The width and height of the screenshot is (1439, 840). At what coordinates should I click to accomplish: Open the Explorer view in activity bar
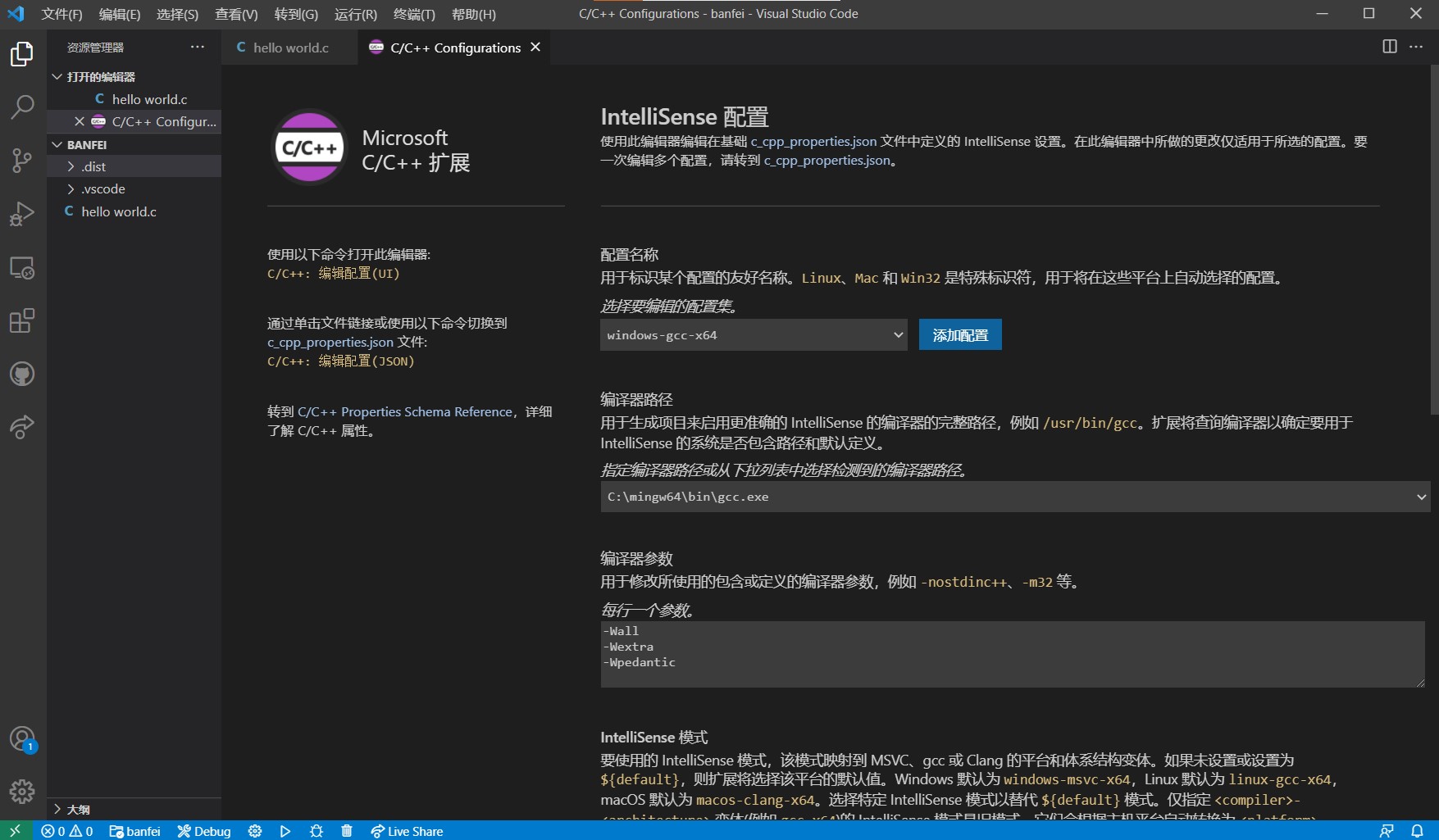[22, 54]
